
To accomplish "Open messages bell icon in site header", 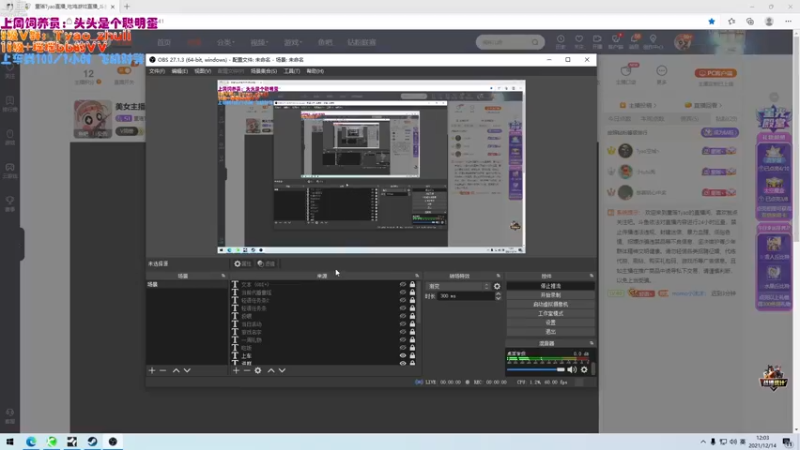I will click(634, 41).
